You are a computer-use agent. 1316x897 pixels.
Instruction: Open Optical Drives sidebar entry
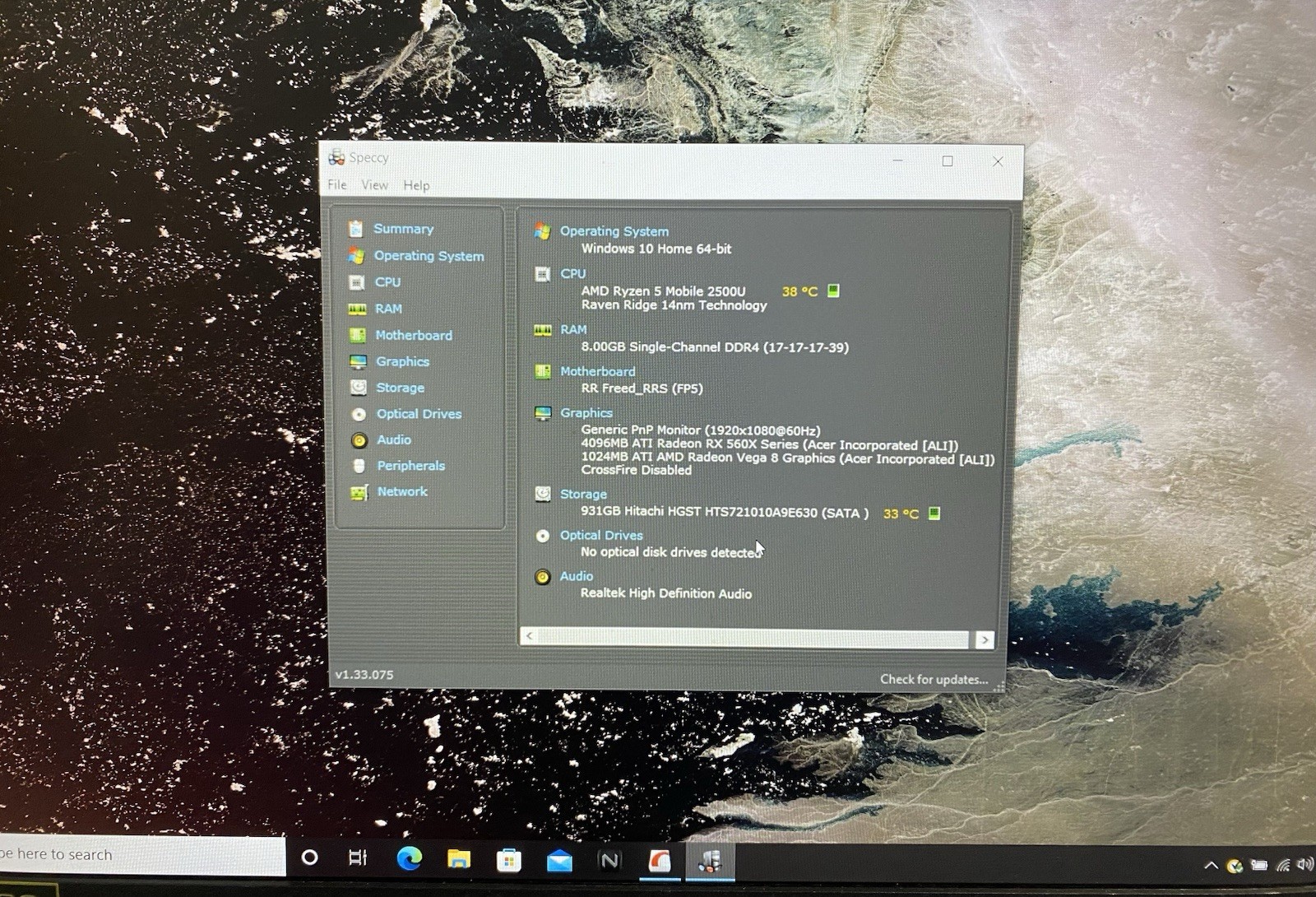[x=419, y=414]
